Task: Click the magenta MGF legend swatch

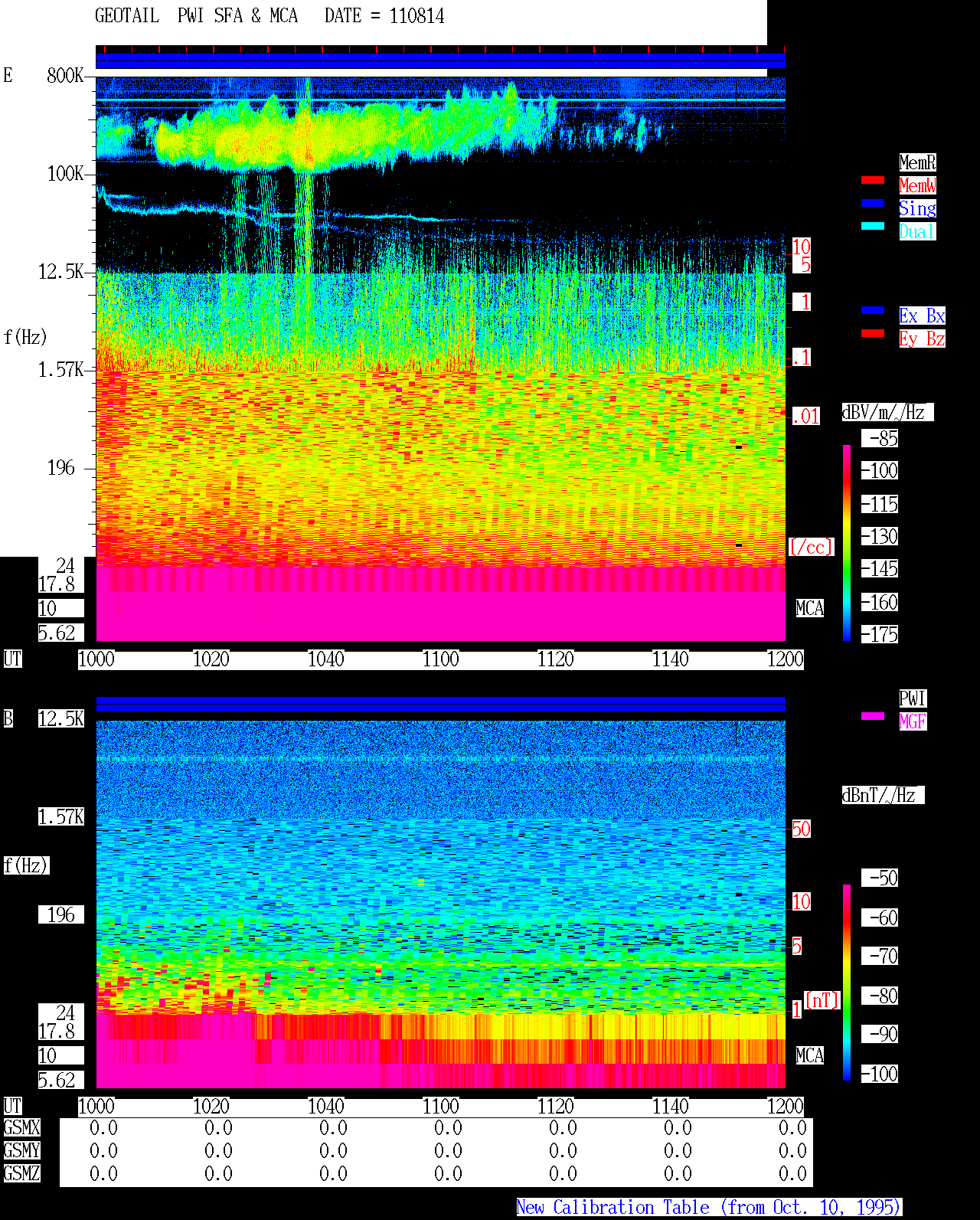Action: pyautogui.click(x=873, y=716)
